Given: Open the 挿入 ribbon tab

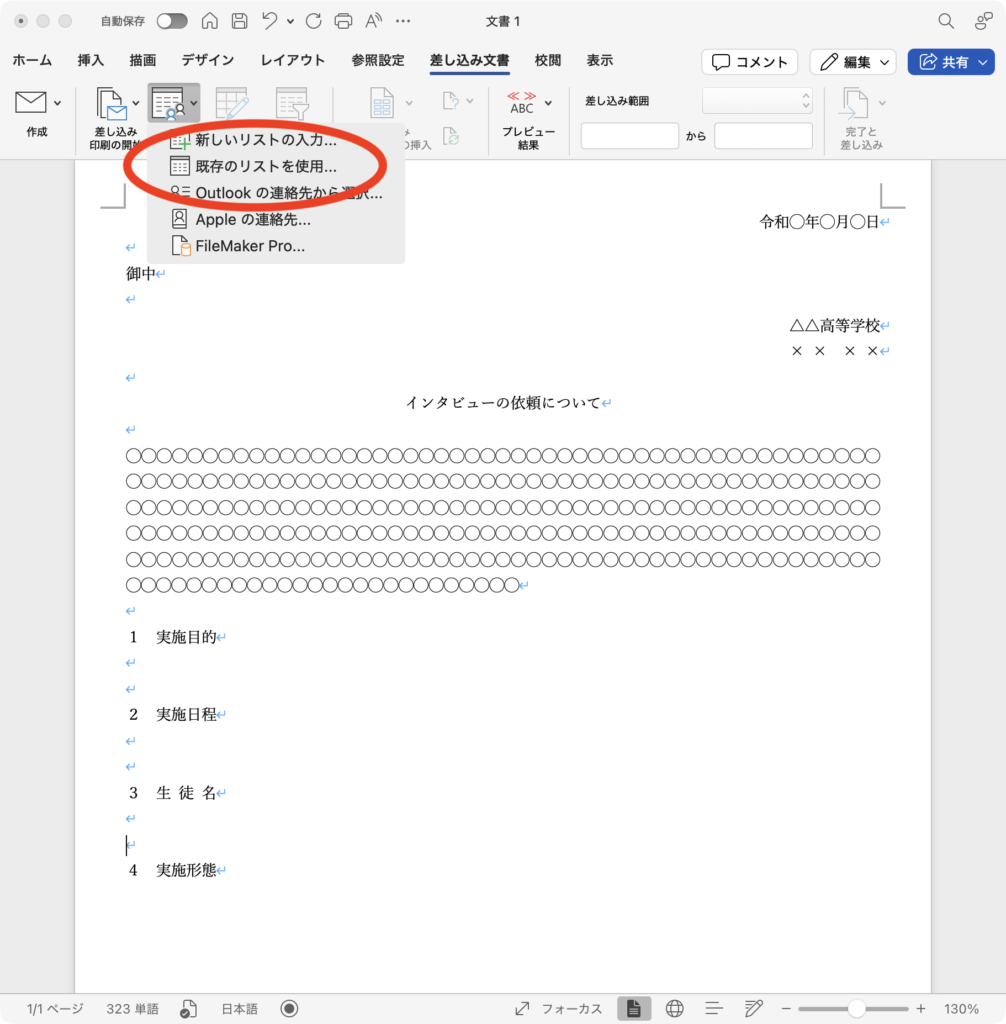Looking at the screenshot, I should (x=91, y=61).
